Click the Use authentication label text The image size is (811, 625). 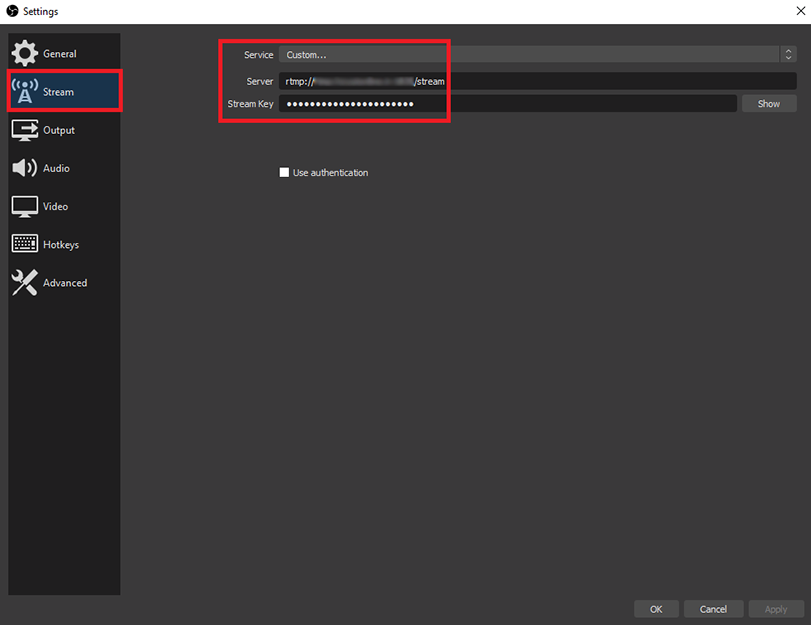coord(331,173)
